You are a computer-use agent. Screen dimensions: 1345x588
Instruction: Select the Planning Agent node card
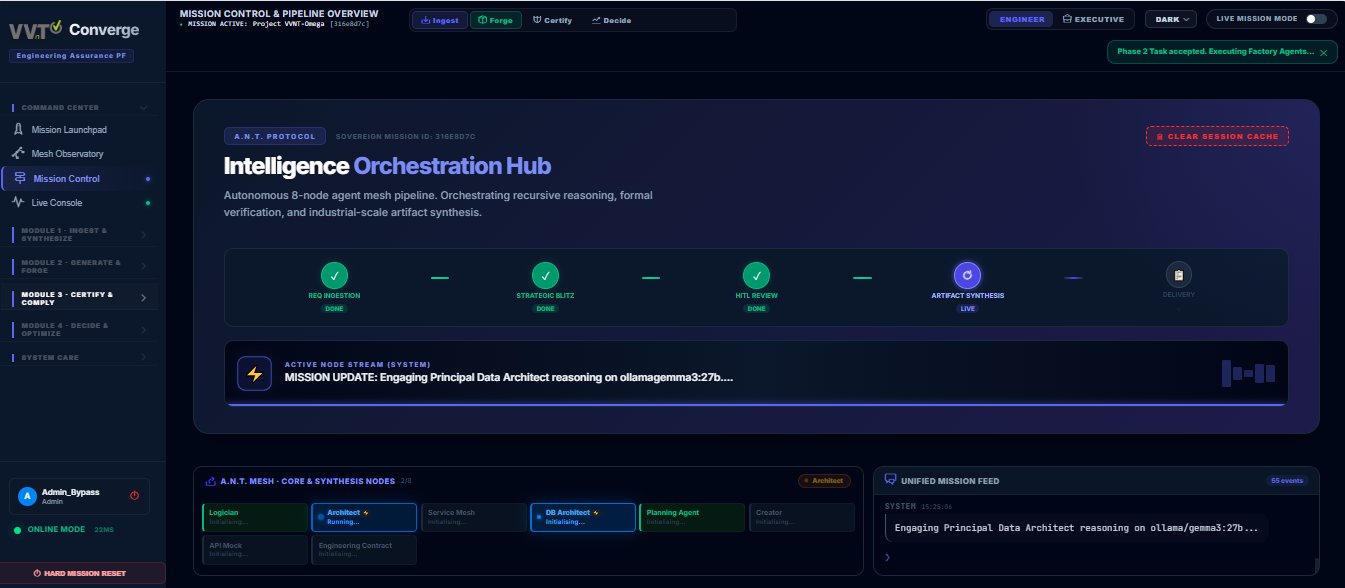(x=692, y=517)
